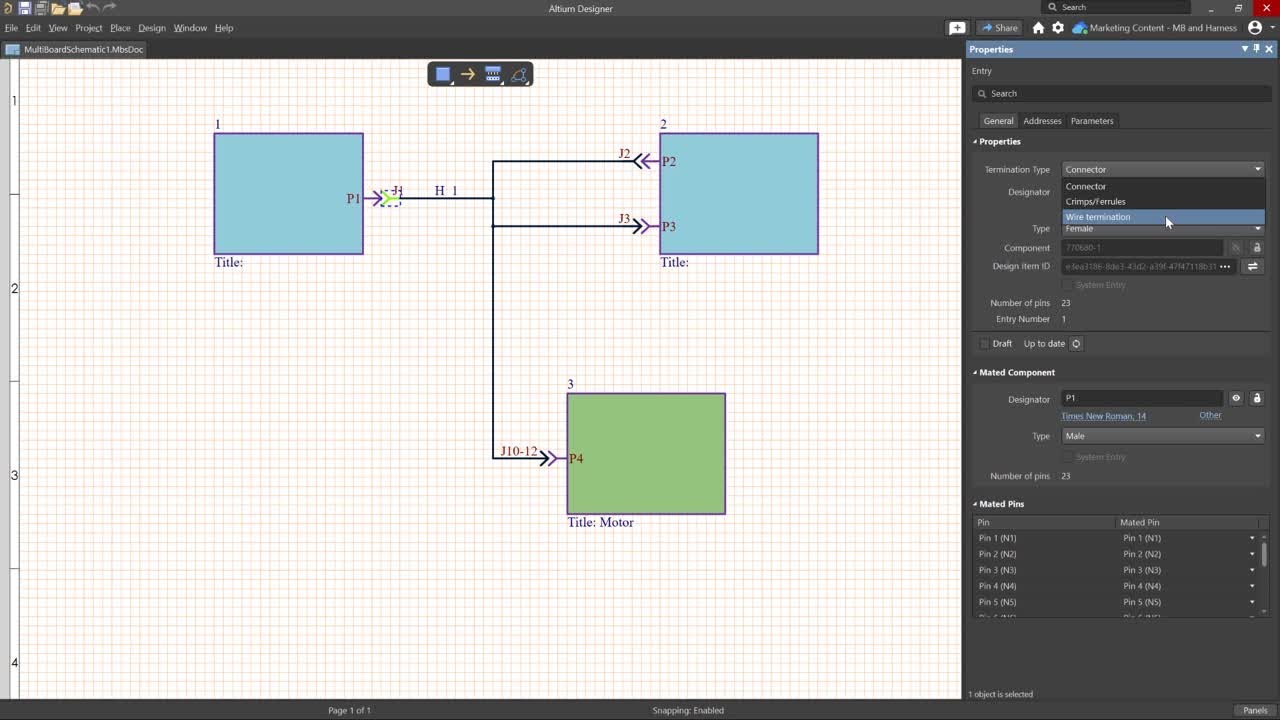Screen dimensions: 1280x720
Task: Select the yellow arrow entry tool
Action: coord(468,74)
